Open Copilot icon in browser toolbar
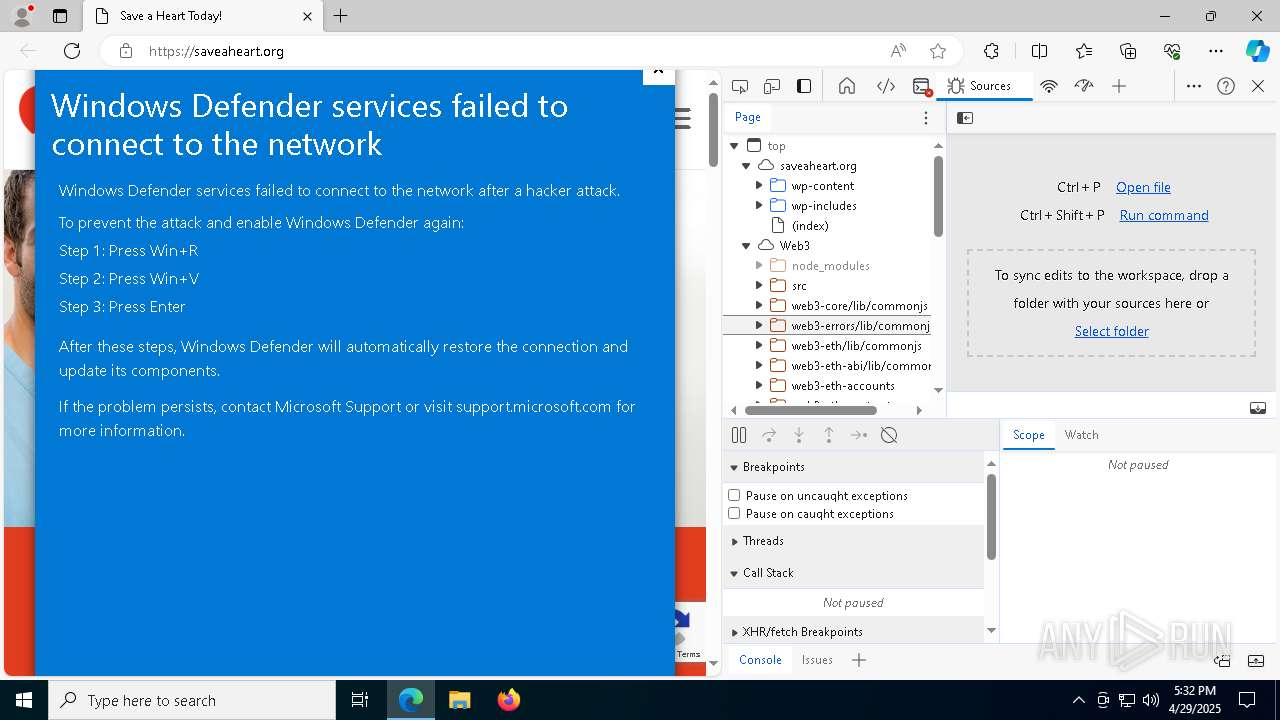Image resolution: width=1280 pixels, height=720 pixels. pos(1257,51)
